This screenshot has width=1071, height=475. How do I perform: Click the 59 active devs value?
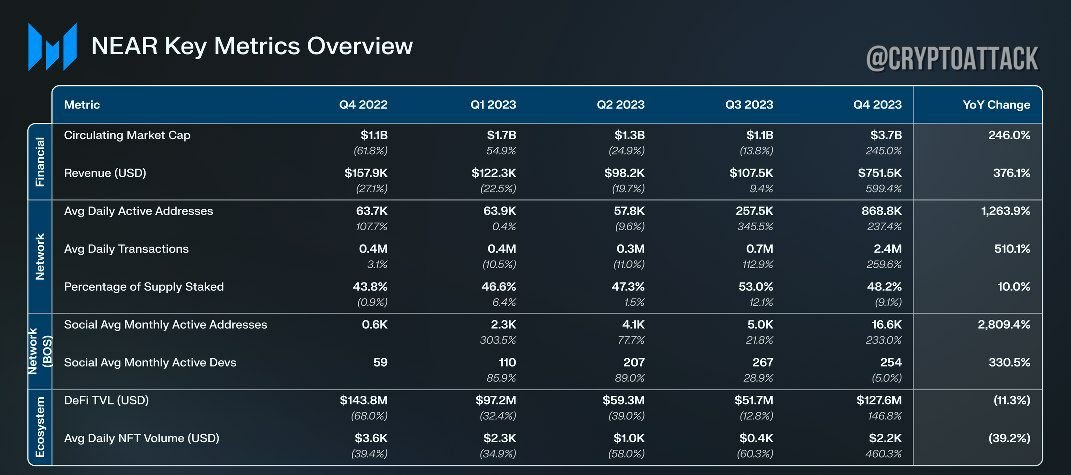coord(380,362)
